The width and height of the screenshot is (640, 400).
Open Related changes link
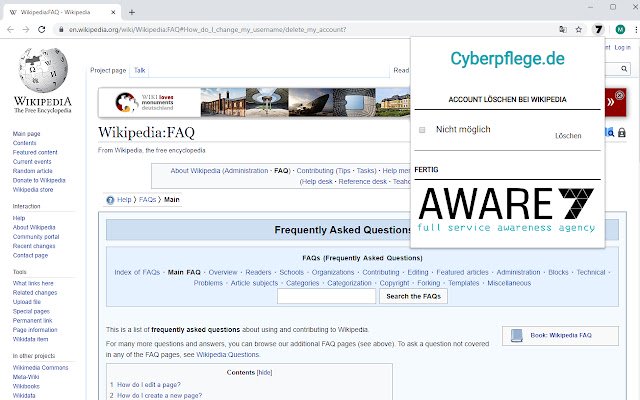pos(35,293)
